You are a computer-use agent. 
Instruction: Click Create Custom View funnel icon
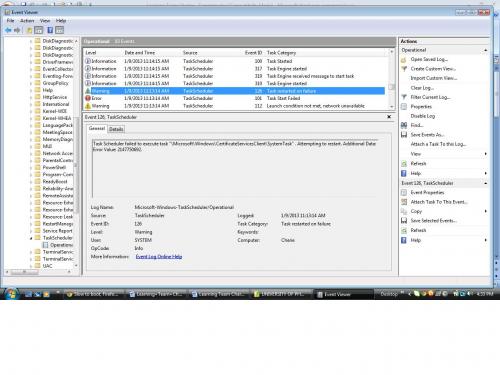click(x=404, y=69)
